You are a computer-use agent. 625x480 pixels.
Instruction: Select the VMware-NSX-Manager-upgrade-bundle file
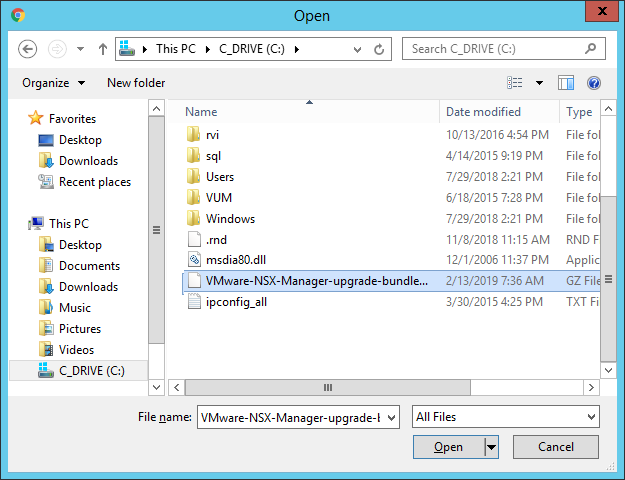[x=391, y=281]
